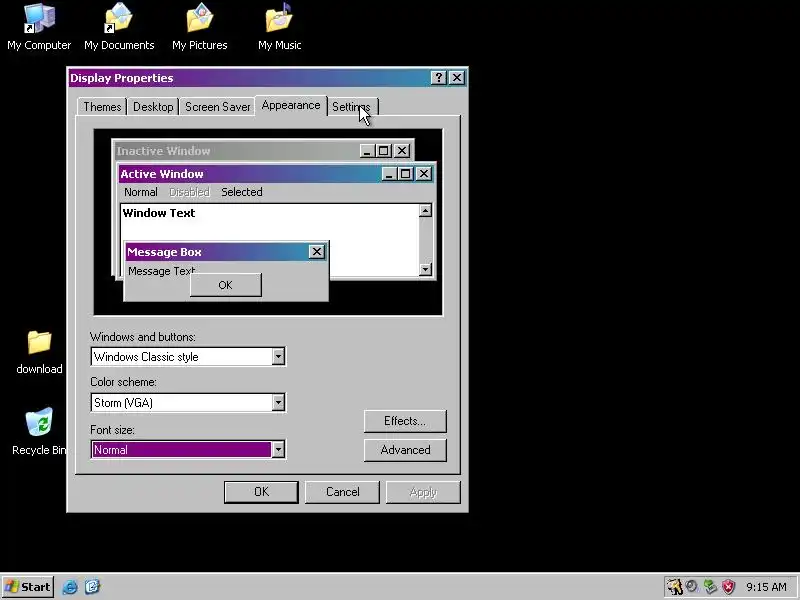Select the My Documents desktop icon

119,28
